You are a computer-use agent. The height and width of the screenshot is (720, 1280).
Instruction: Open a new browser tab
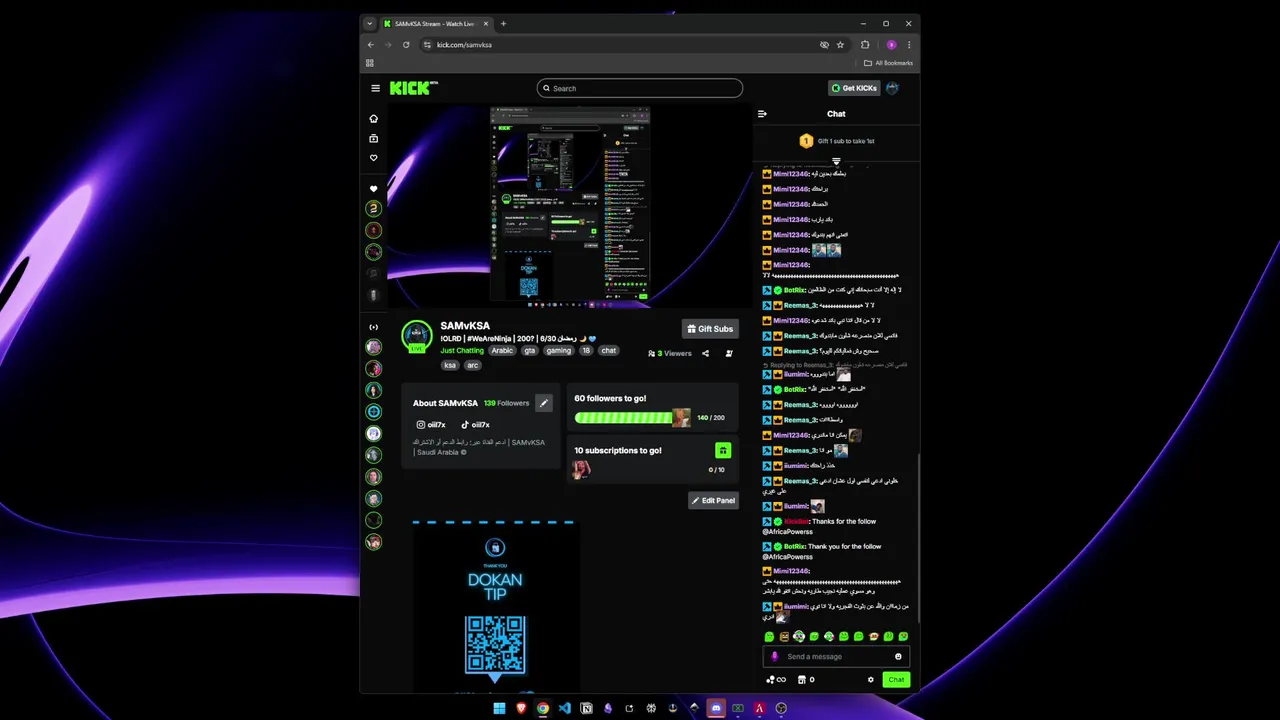pyautogui.click(x=503, y=23)
